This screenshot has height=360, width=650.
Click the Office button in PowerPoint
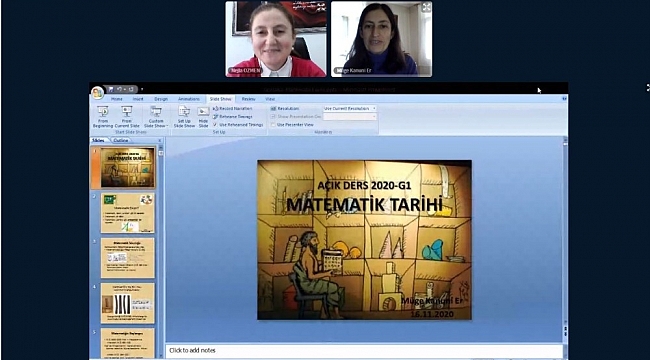pyautogui.click(x=97, y=92)
